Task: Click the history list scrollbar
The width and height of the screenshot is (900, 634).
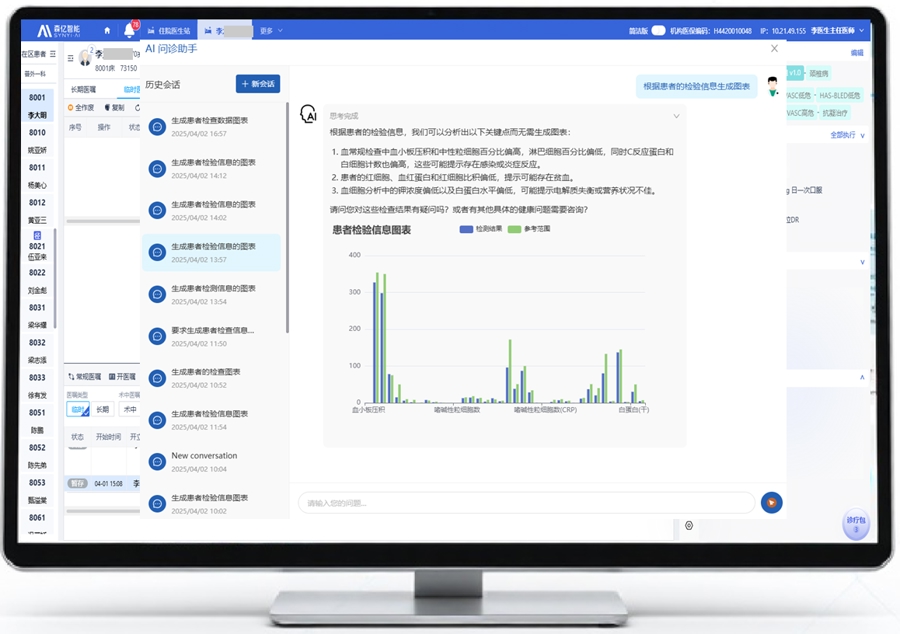Action: (x=287, y=218)
